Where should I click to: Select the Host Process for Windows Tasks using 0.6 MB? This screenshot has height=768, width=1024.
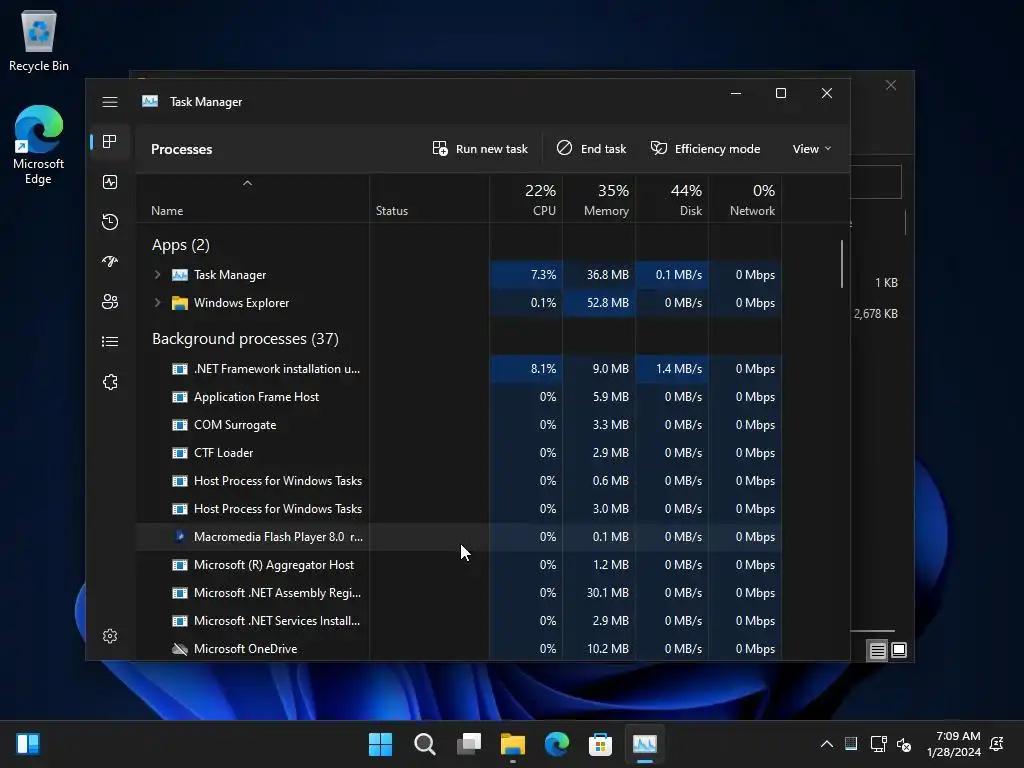coord(458,481)
